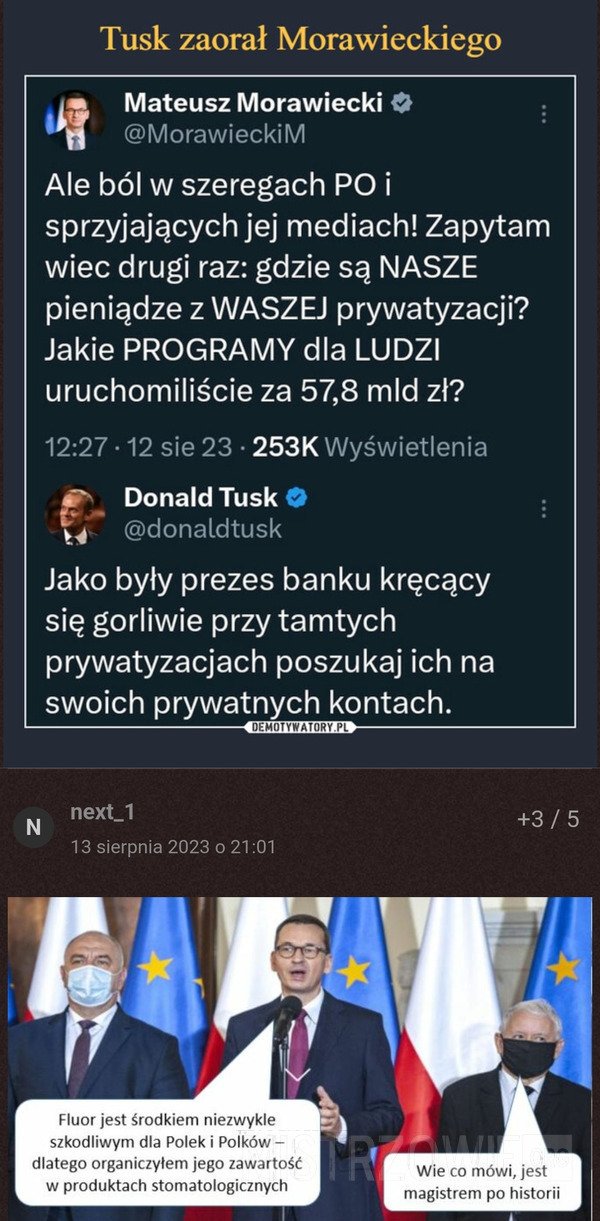The image size is (600, 1221).
Task: Click the DEMOTYWATORY.PL watermark logo
Action: 300,726
